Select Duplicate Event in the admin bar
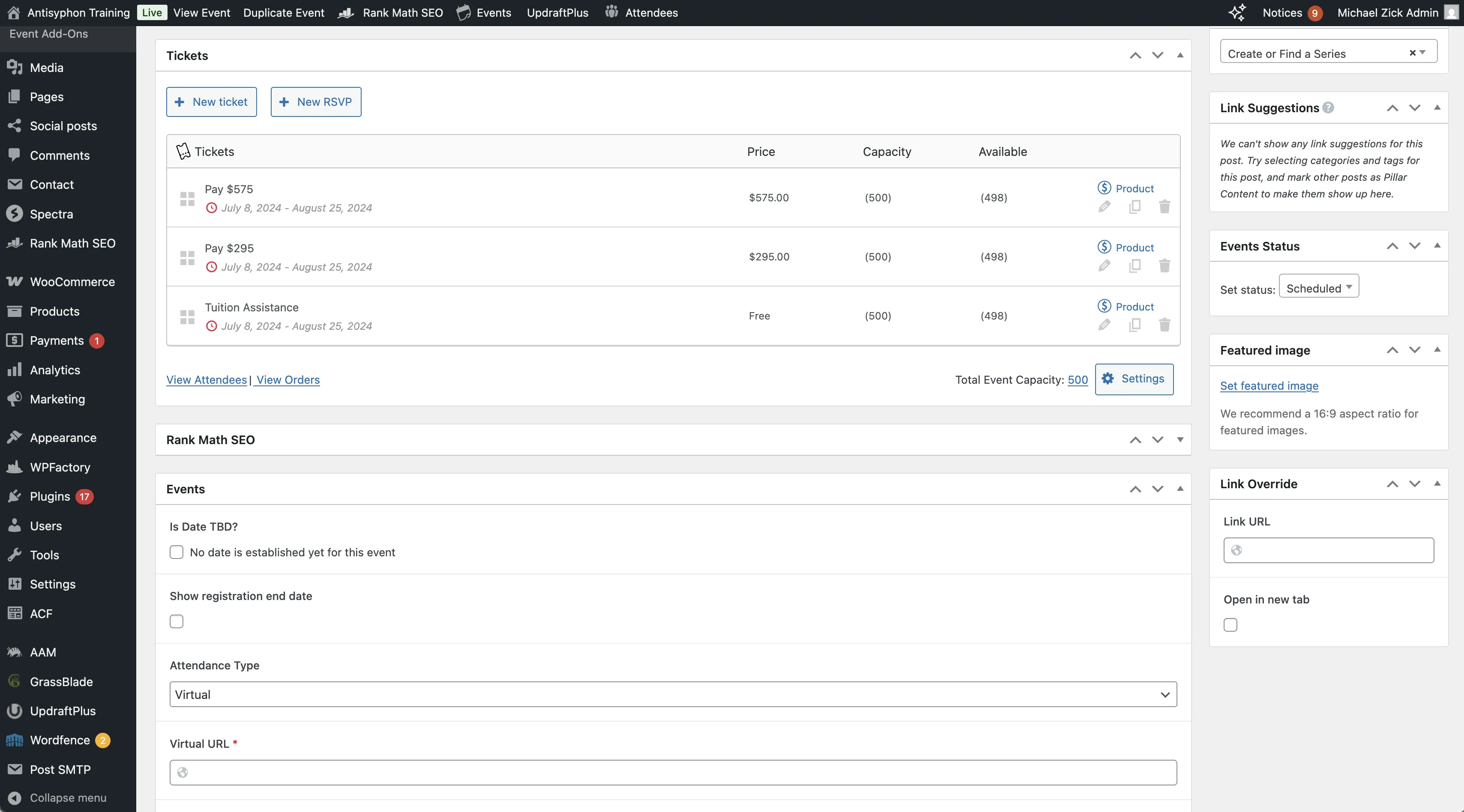 [283, 12]
